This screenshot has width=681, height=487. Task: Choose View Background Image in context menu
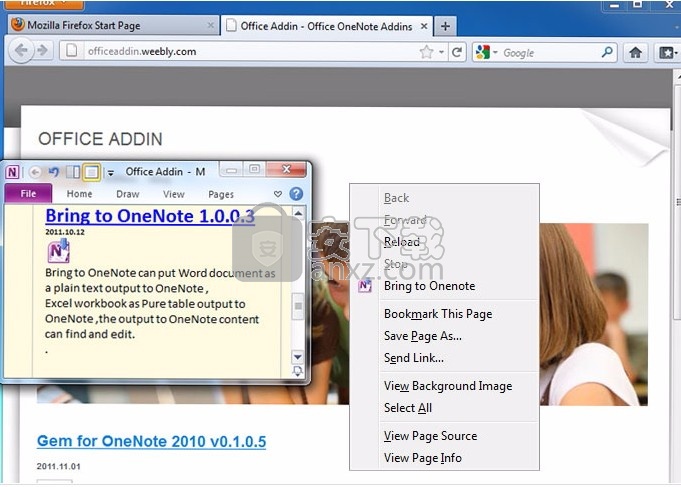coord(444,386)
